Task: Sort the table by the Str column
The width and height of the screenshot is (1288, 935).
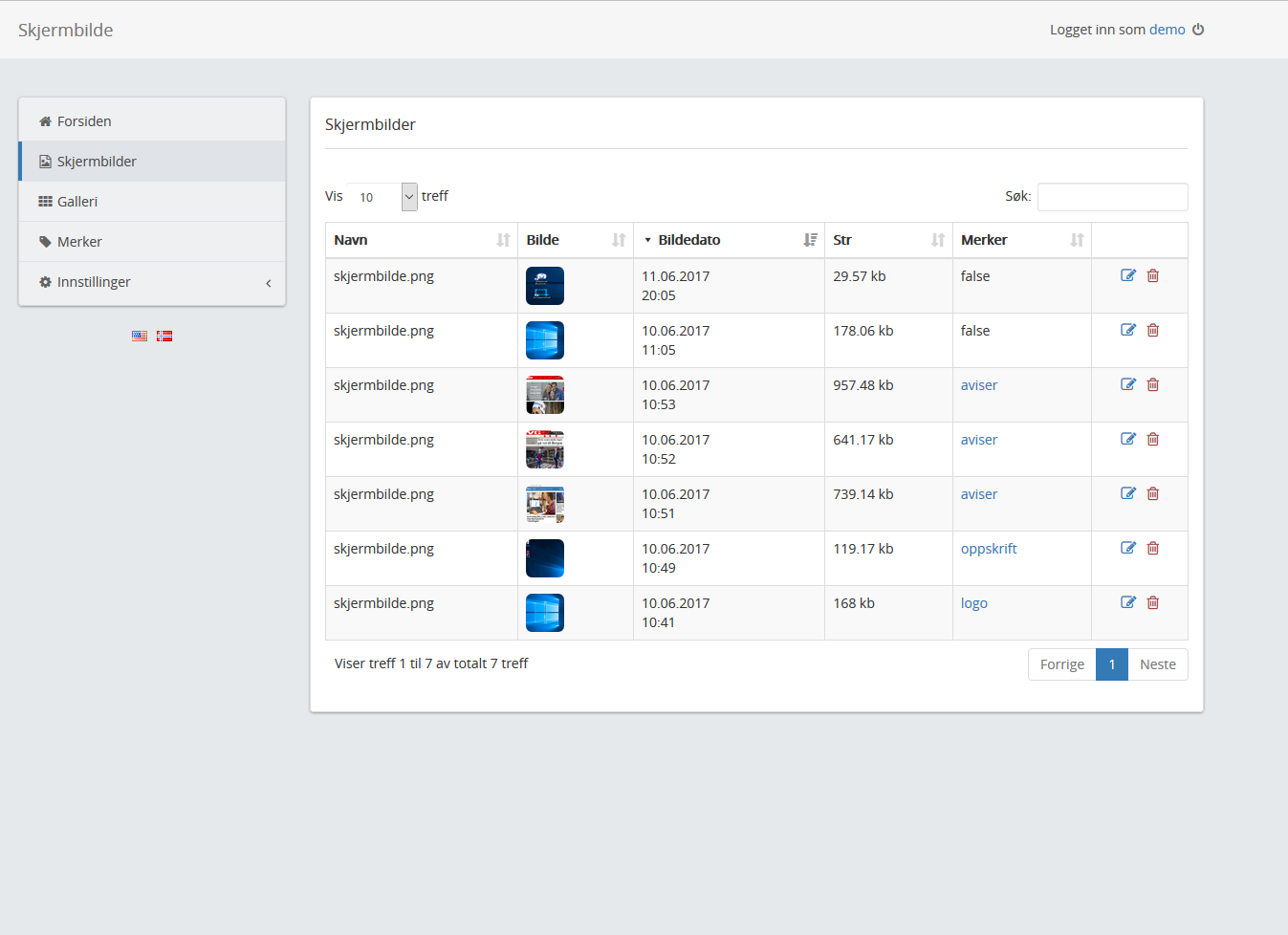Action: click(x=887, y=240)
